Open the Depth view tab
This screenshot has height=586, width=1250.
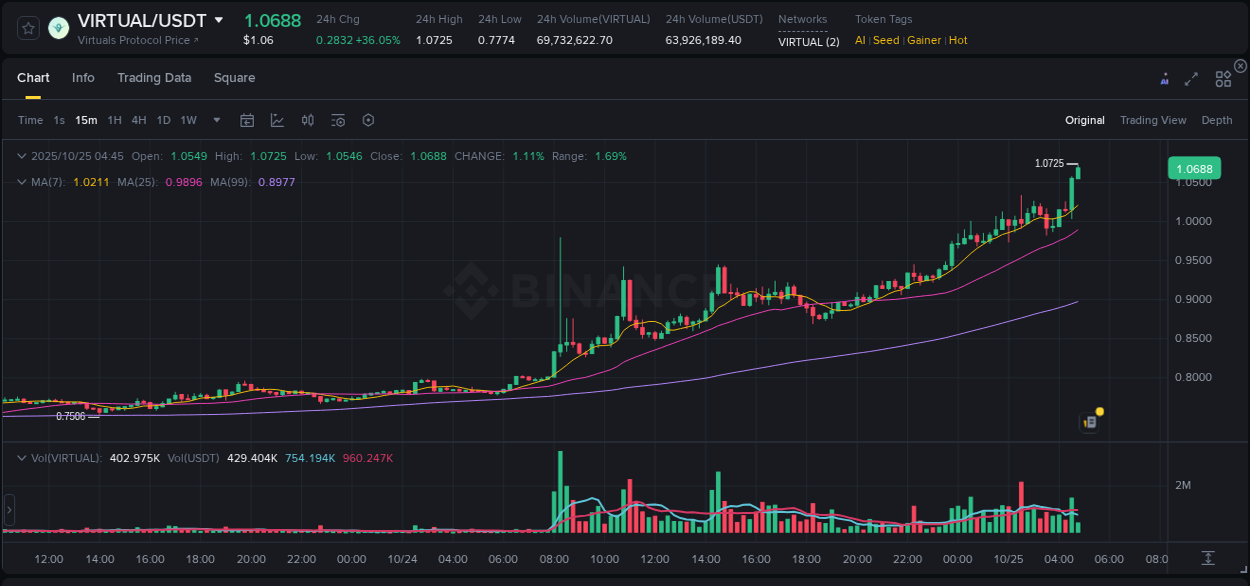[x=1217, y=119]
